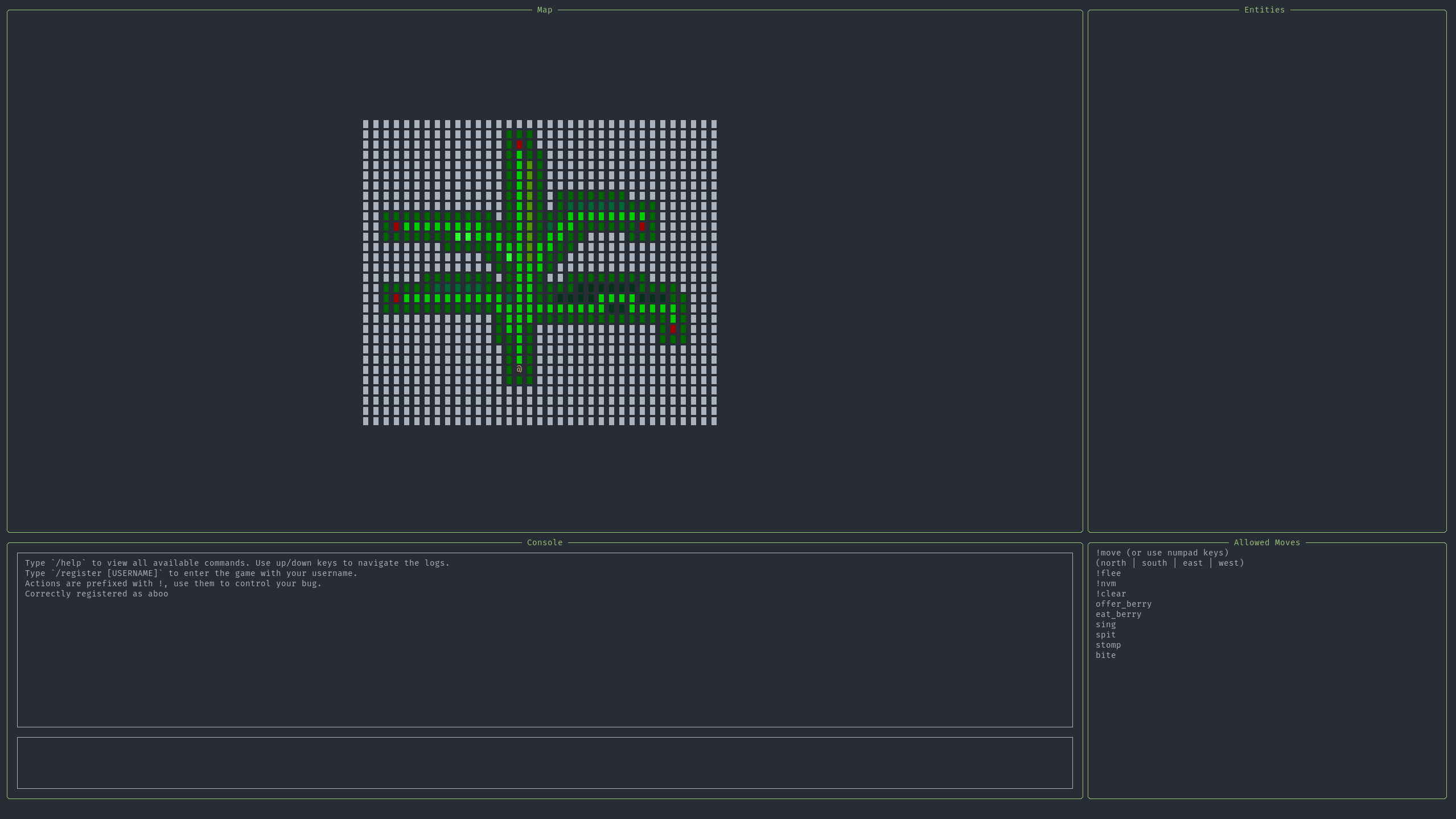Viewport: 1456px width, 819px height.
Task: Choose the "offer_berry" action
Action: (1124, 604)
